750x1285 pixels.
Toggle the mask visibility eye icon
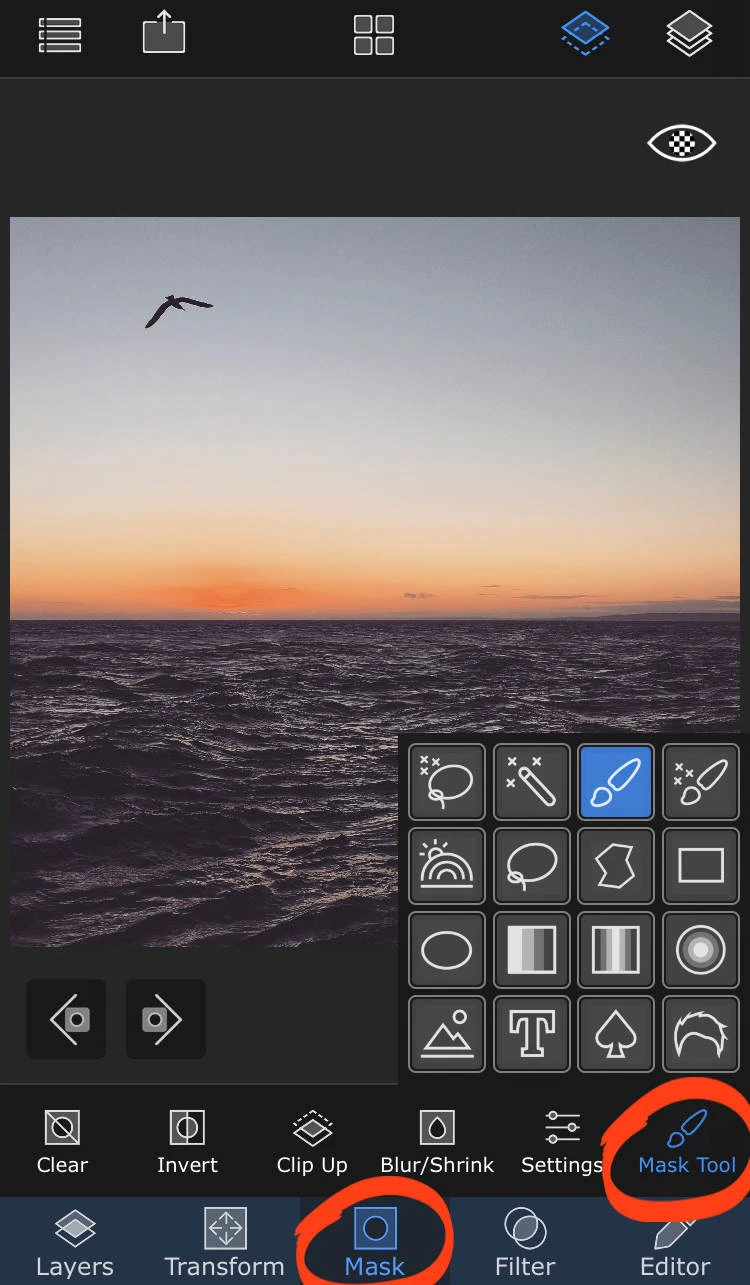[x=682, y=144]
